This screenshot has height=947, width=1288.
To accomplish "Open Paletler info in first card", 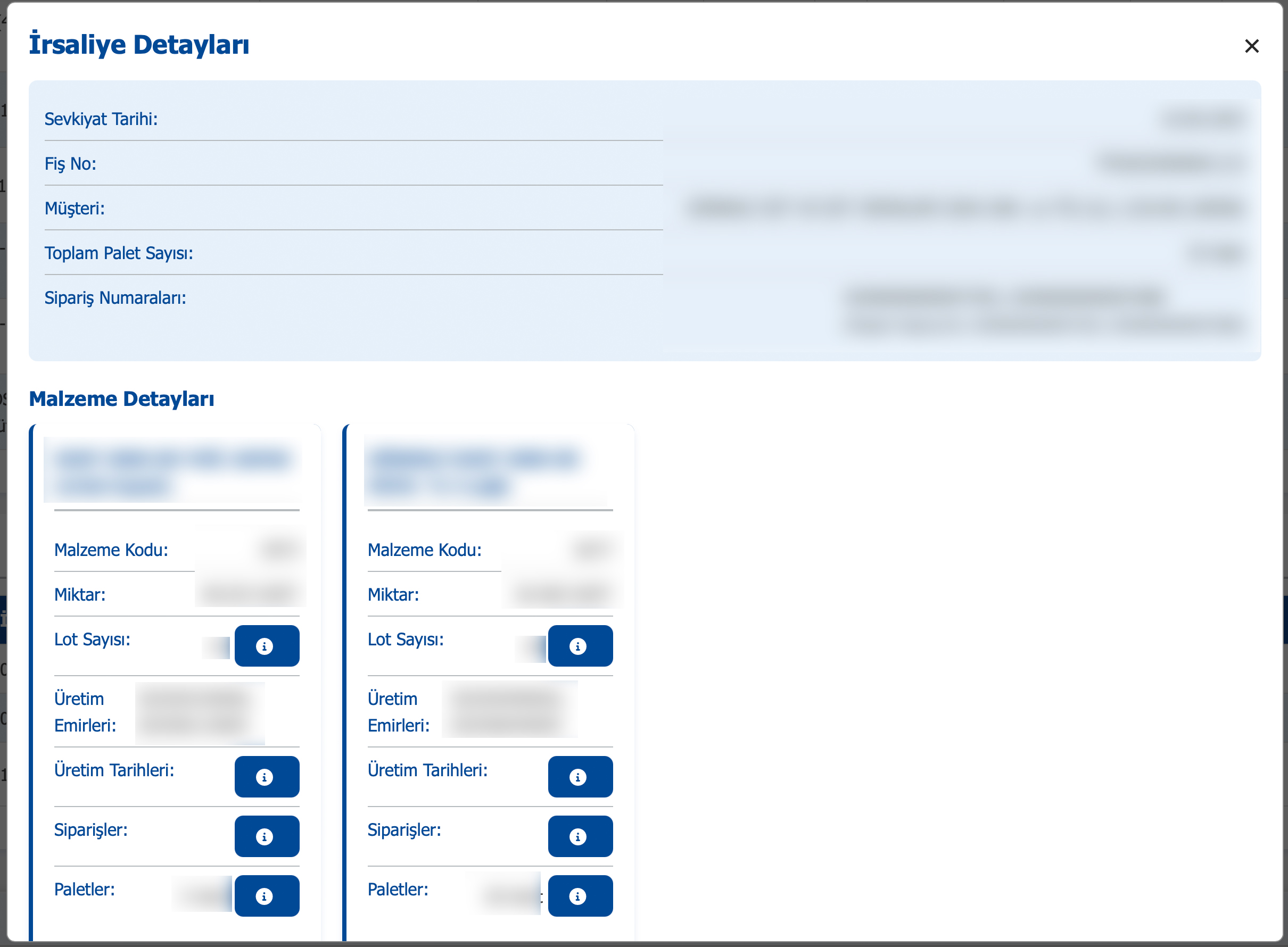I will tap(267, 896).
